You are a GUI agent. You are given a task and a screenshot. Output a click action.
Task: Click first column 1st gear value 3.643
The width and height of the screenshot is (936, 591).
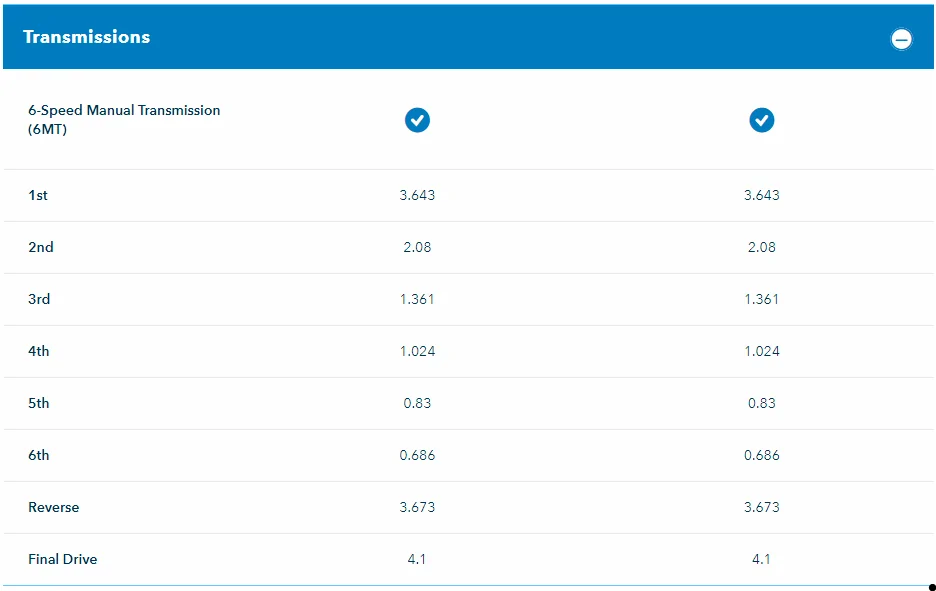pos(417,195)
